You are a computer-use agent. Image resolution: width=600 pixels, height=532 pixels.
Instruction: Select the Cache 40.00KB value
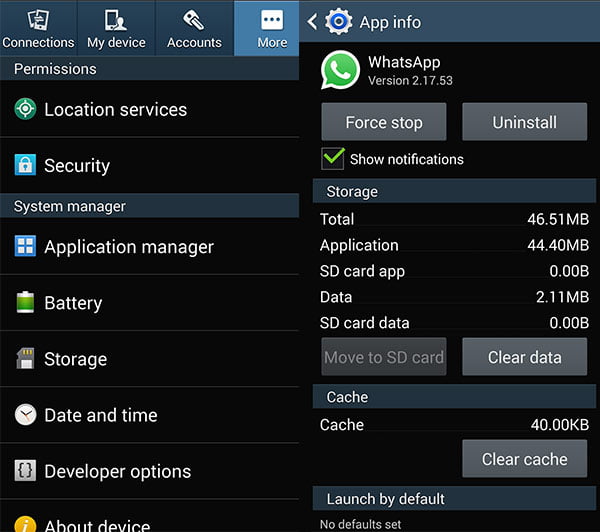tap(560, 425)
